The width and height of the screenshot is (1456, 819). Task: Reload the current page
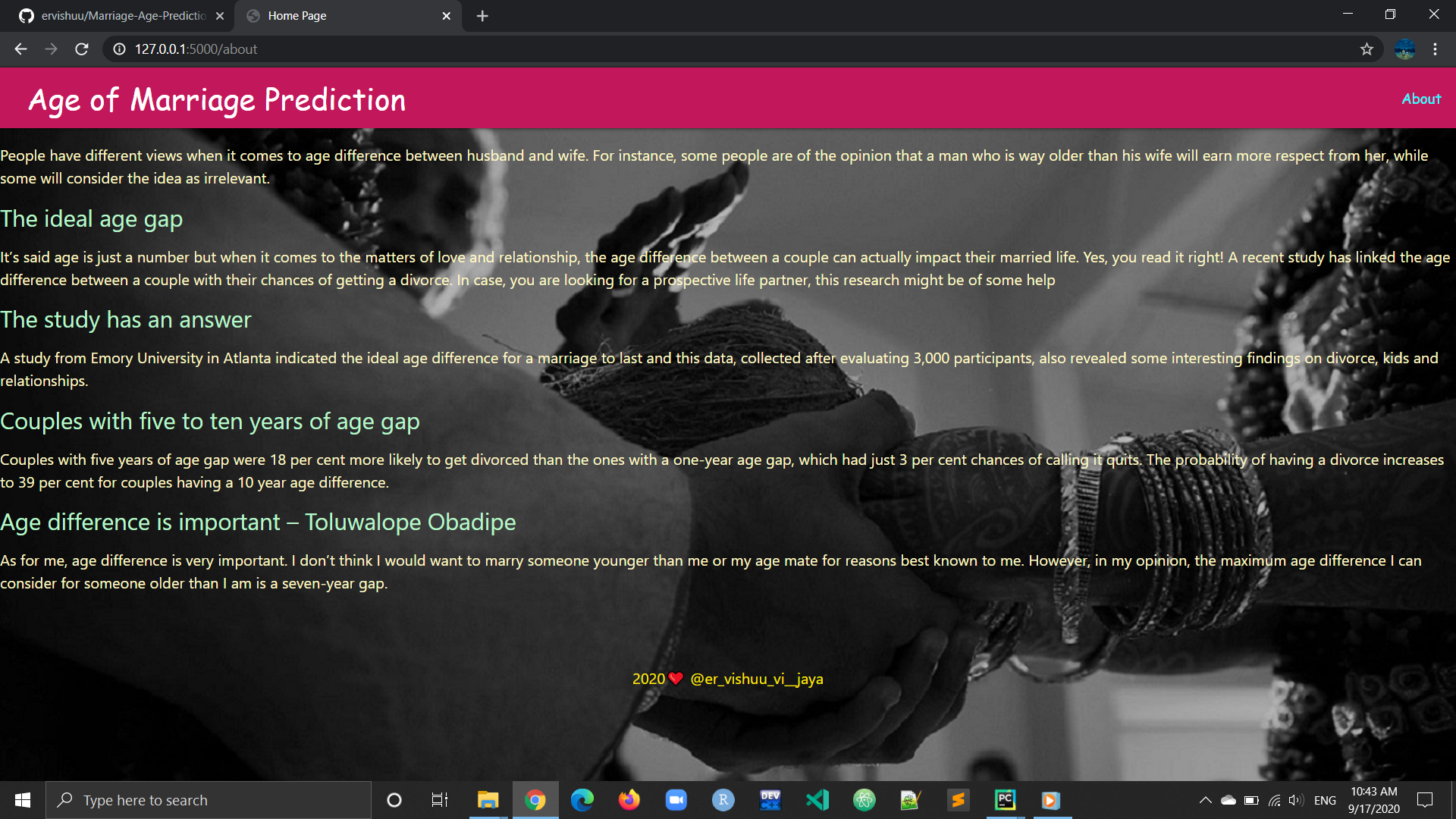point(81,49)
